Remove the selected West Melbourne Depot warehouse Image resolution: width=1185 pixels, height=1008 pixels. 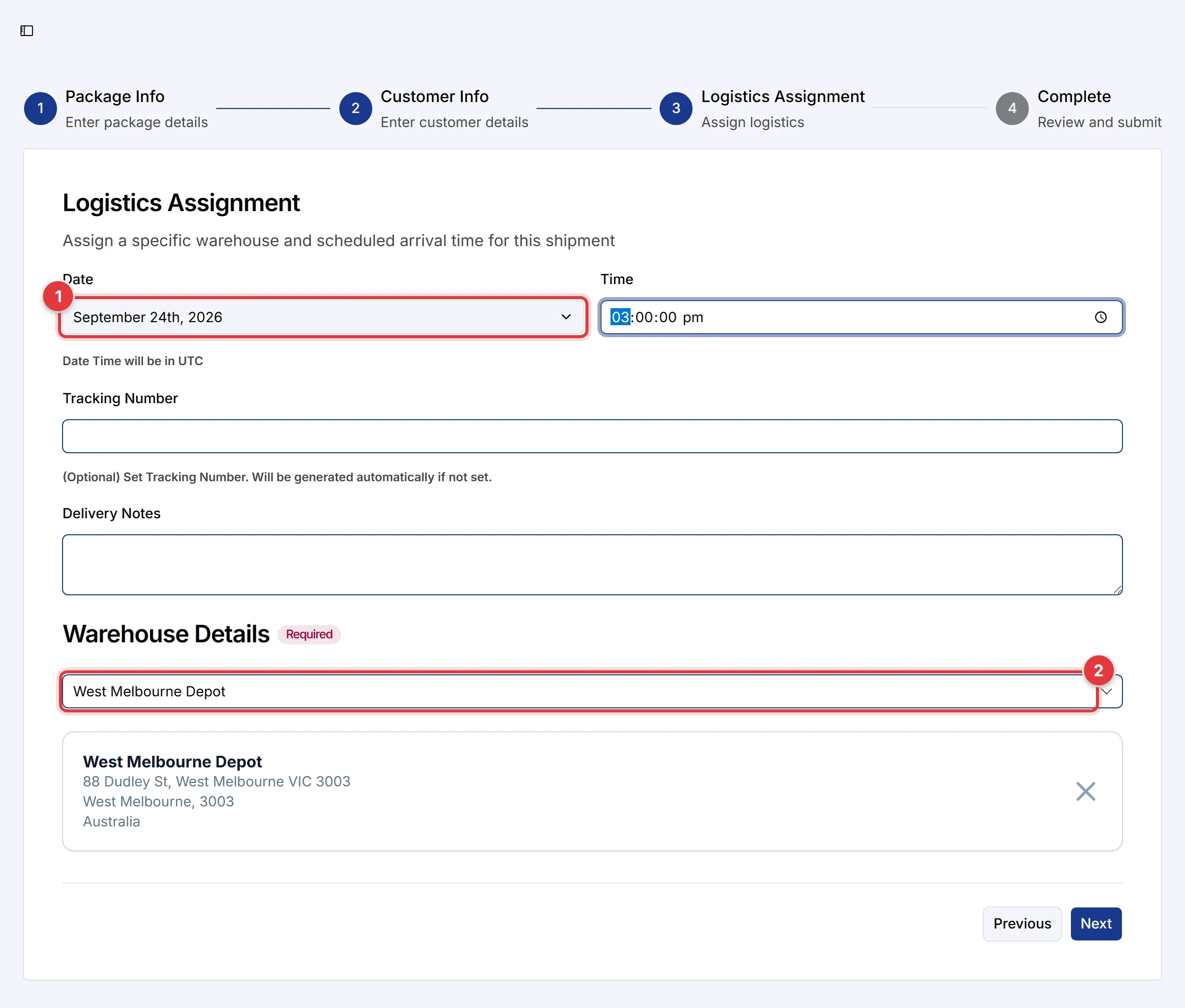[x=1085, y=791]
